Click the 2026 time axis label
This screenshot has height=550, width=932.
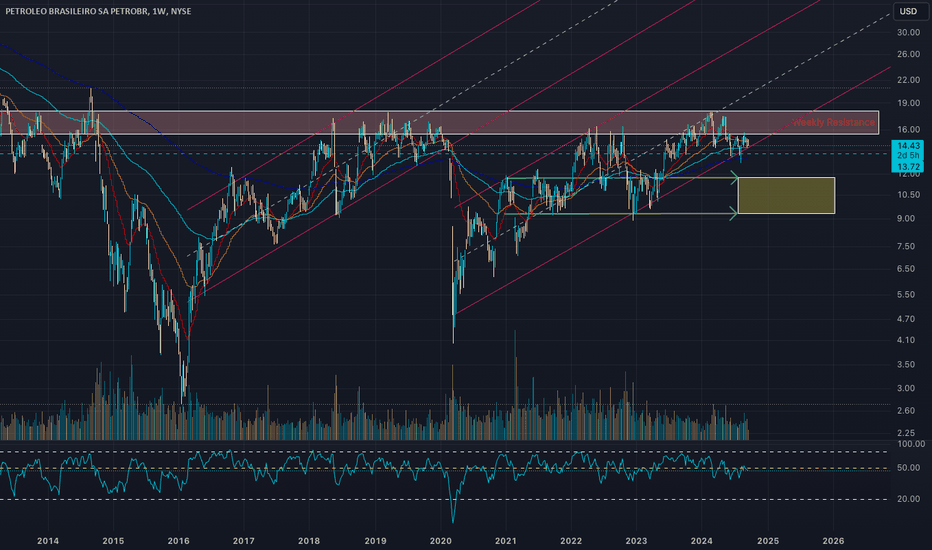(833, 540)
